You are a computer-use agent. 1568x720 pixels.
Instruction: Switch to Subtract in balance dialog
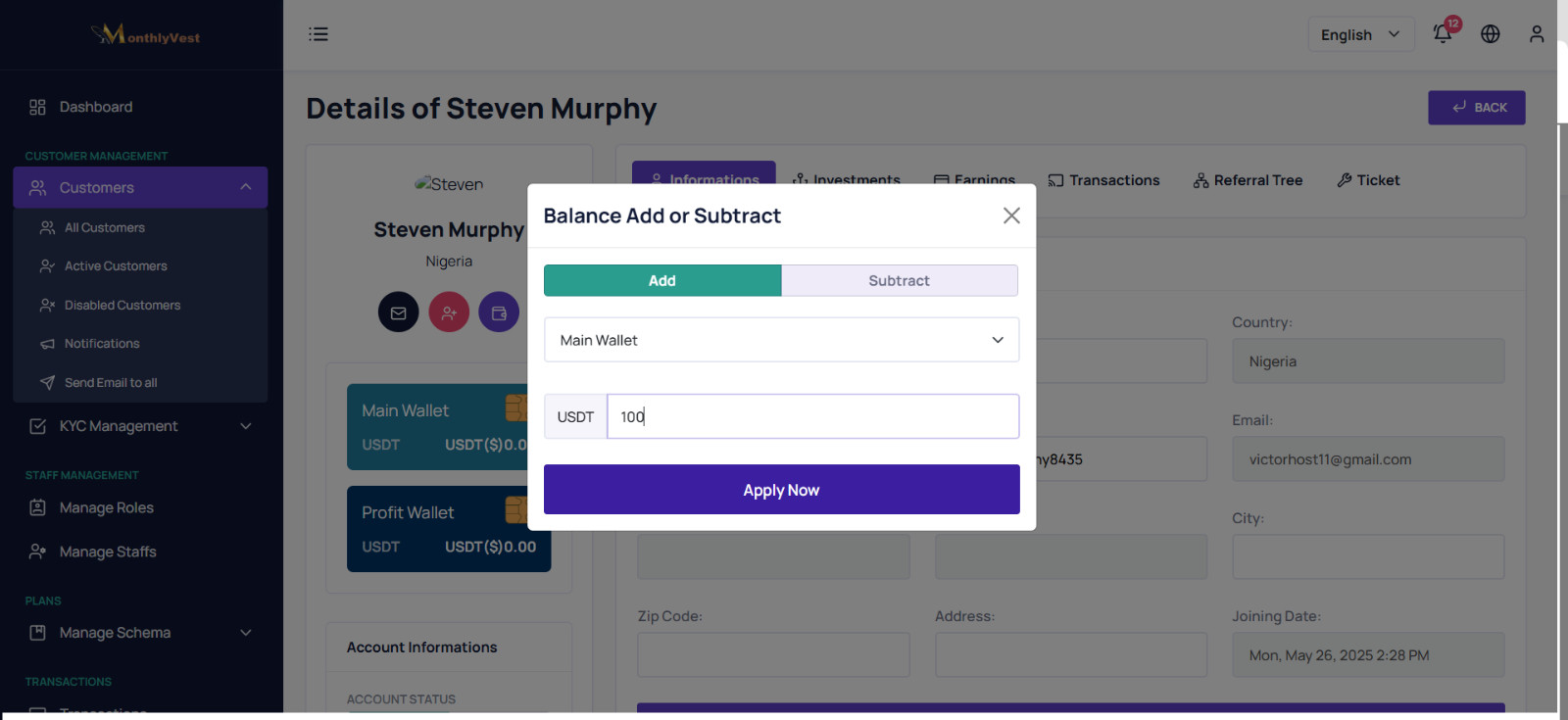pyautogui.click(x=900, y=280)
